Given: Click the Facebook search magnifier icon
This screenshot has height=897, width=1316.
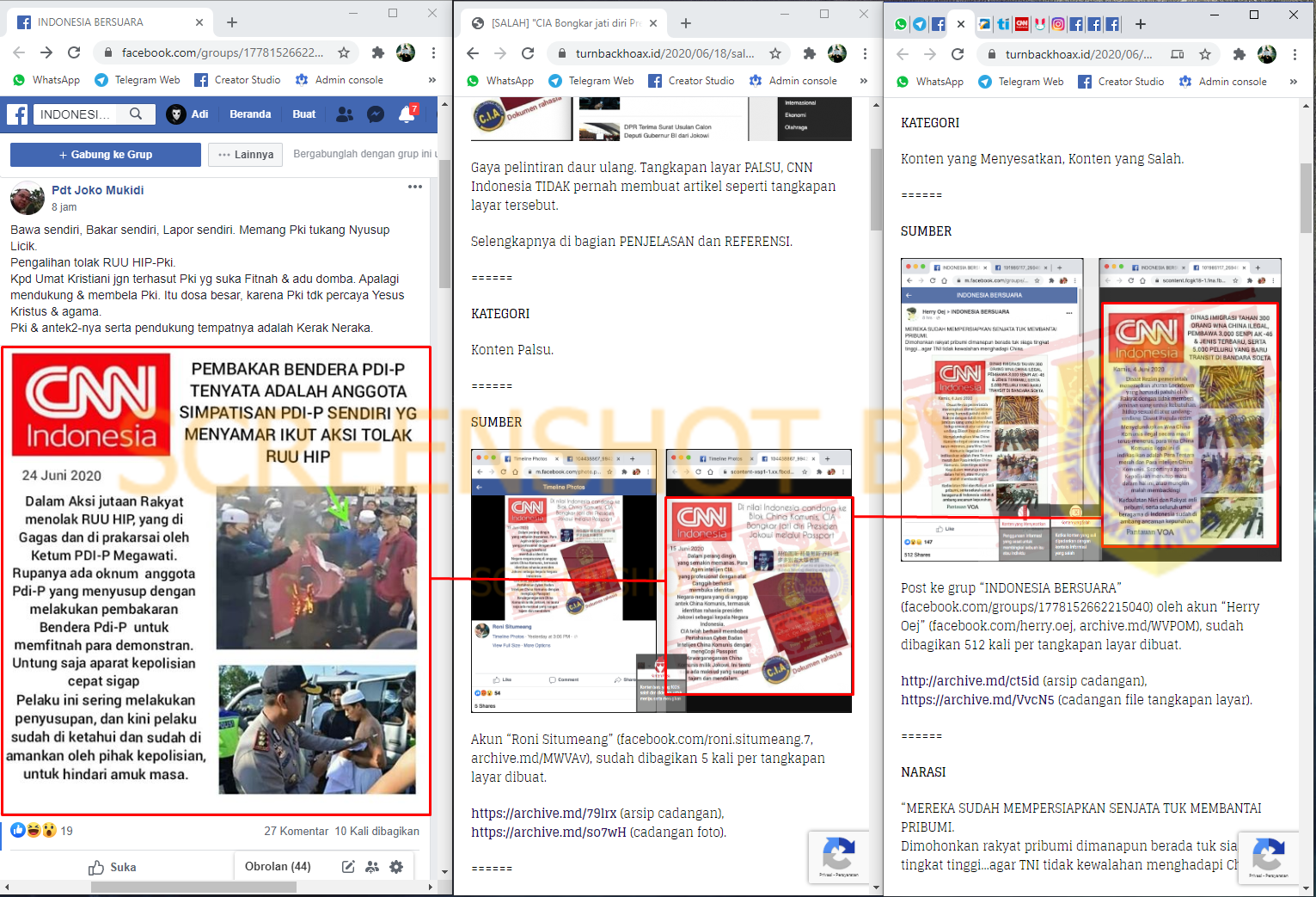Looking at the screenshot, I should pos(136,114).
